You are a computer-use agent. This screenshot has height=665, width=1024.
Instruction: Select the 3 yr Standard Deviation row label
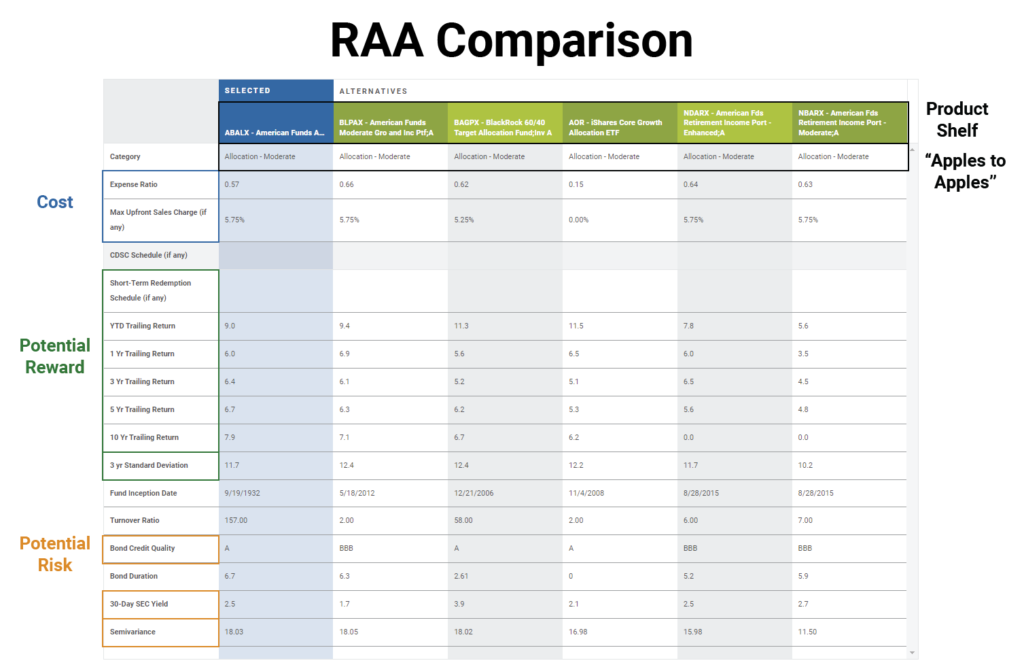(152, 465)
